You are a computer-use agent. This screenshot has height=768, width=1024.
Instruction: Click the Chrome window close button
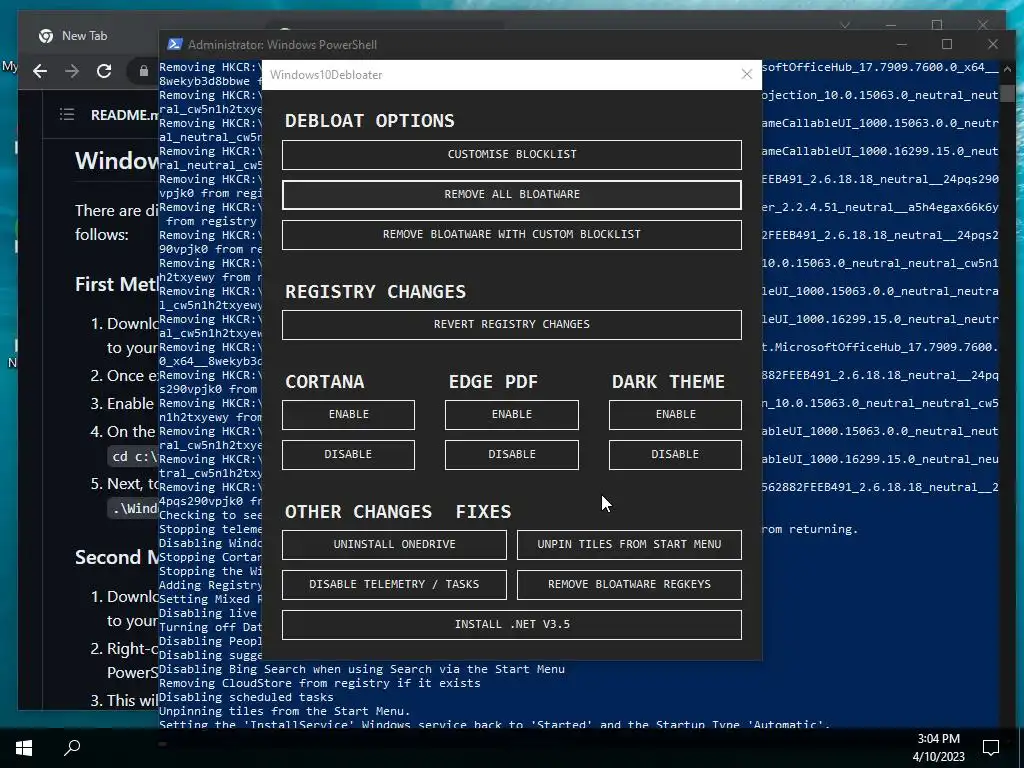pos(983,25)
